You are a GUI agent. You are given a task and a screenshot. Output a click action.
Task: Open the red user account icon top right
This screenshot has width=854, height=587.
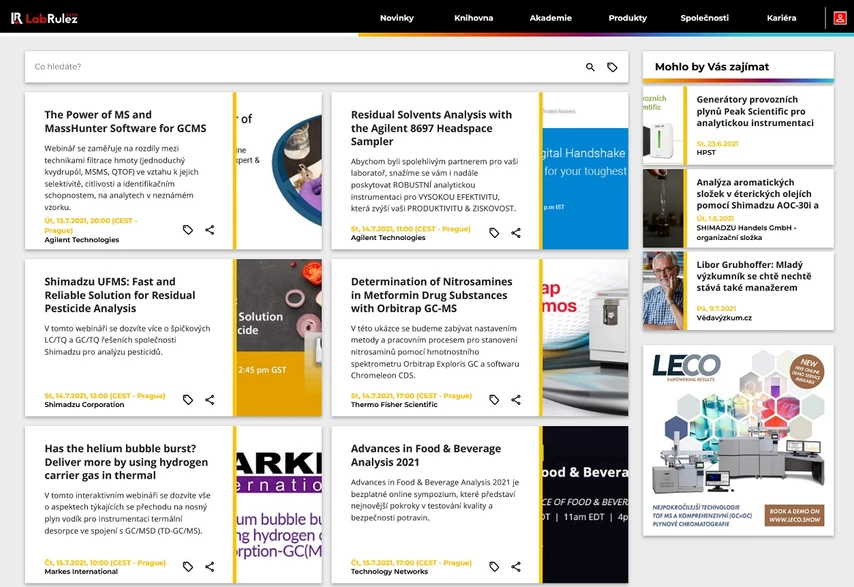(838, 17)
